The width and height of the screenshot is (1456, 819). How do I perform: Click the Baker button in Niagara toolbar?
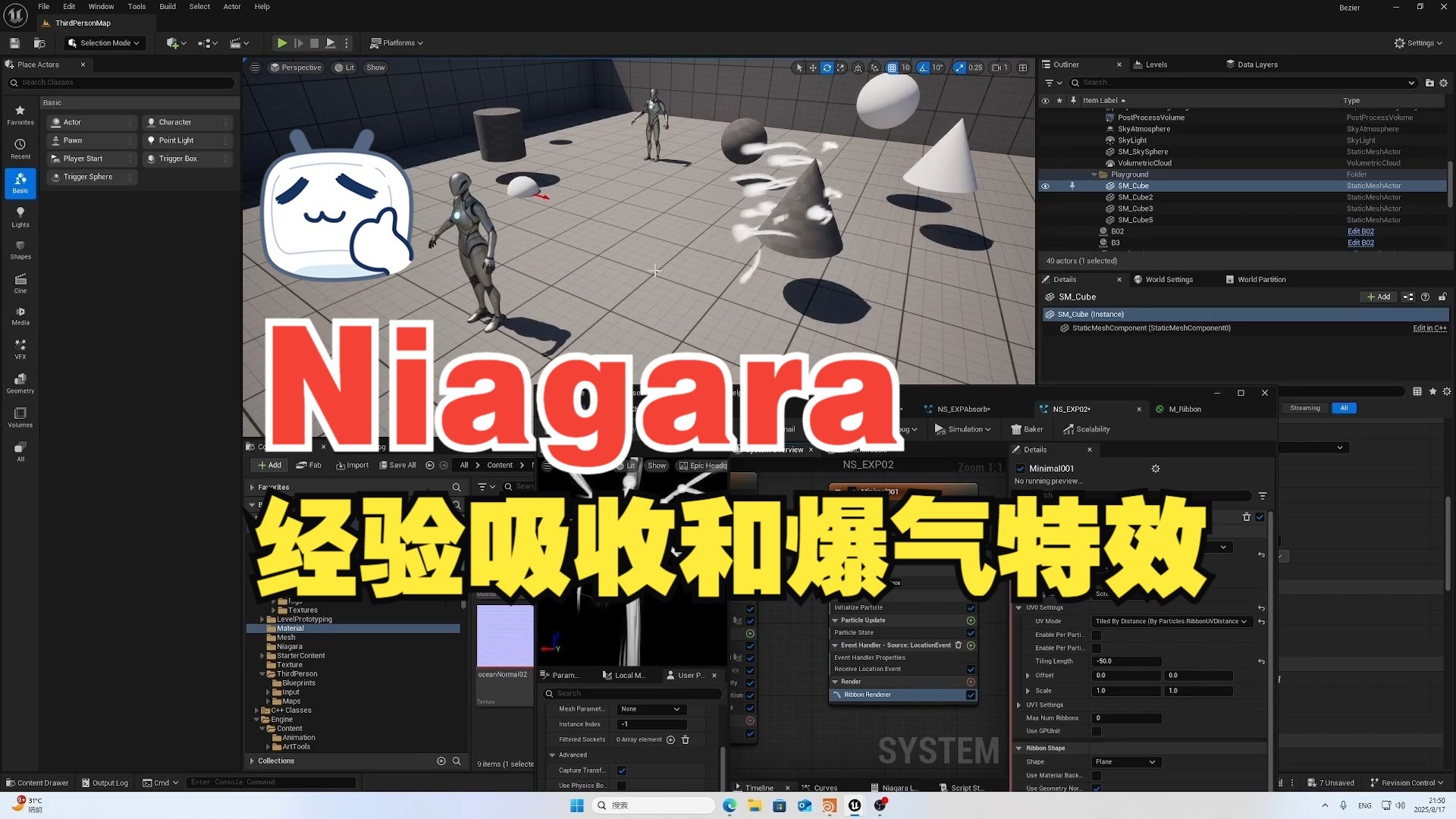coord(1027,429)
